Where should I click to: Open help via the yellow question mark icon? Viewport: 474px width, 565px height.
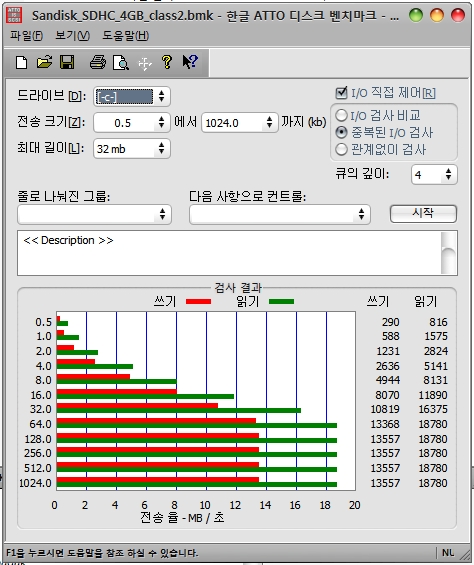click(167, 62)
